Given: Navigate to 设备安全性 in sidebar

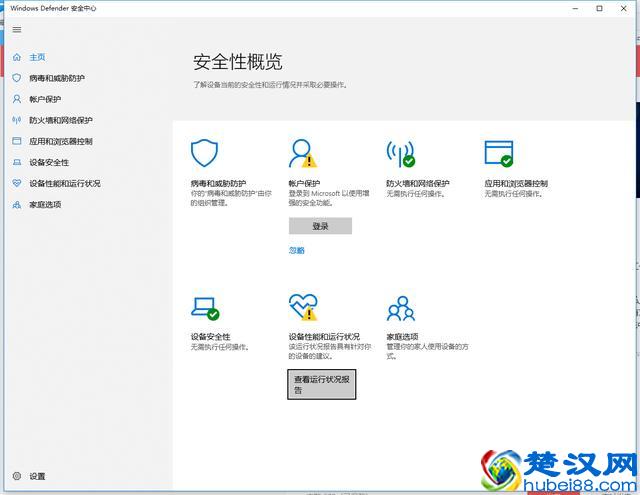Looking at the screenshot, I should tap(49, 162).
